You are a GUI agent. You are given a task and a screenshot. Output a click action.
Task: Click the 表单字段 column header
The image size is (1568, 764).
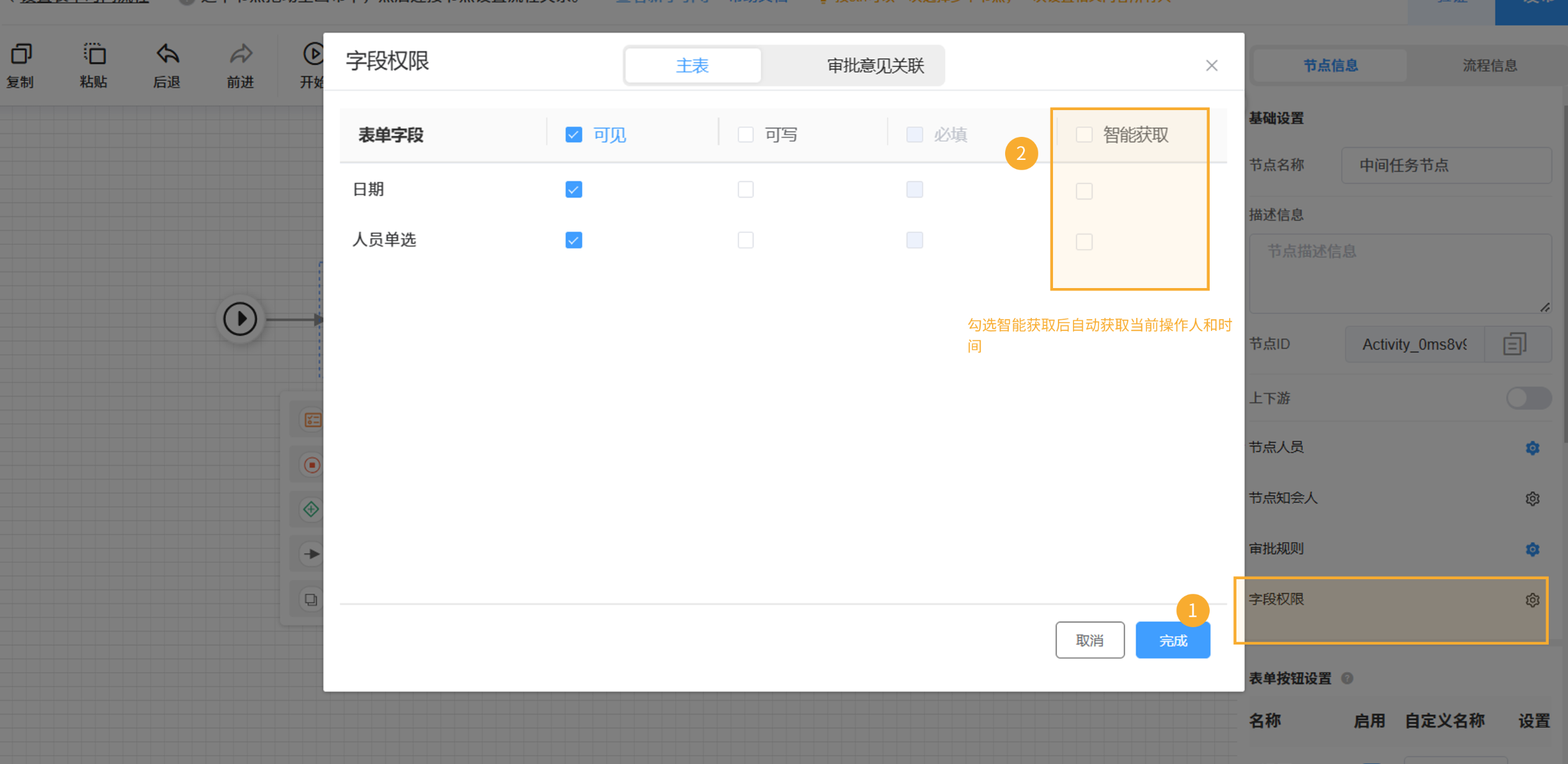[x=391, y=135]
